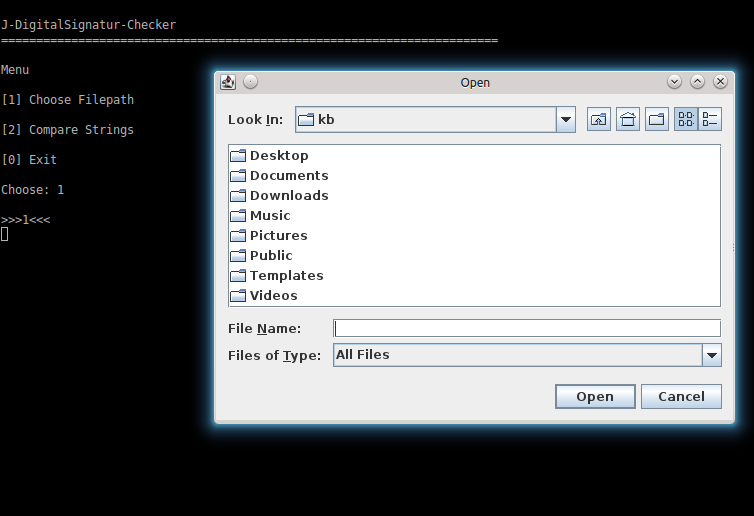
Task: Select the Pictures folder
Action: pyautogui.click(x=269, y=236)
